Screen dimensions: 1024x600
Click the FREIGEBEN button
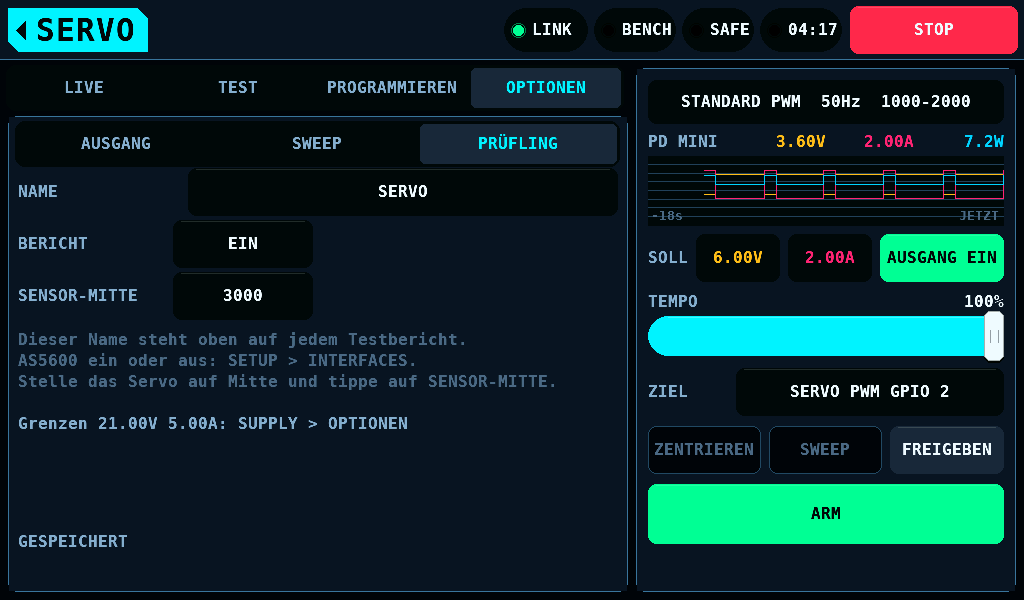946,450
